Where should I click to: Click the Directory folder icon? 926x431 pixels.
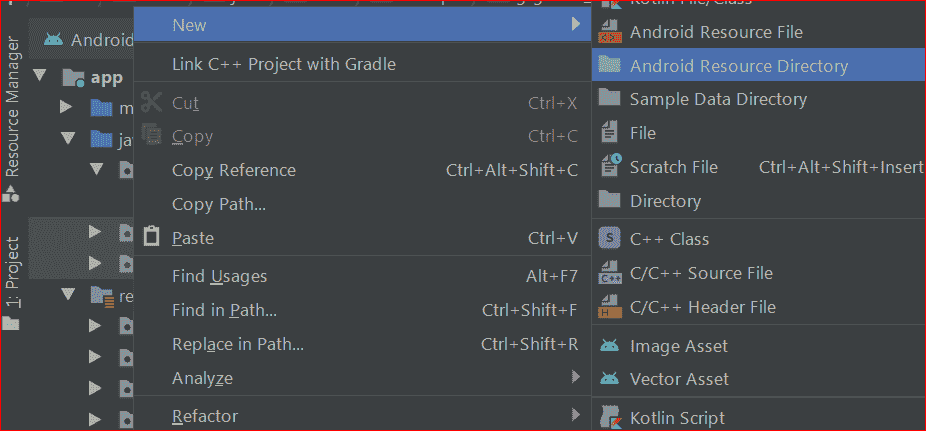609,200
